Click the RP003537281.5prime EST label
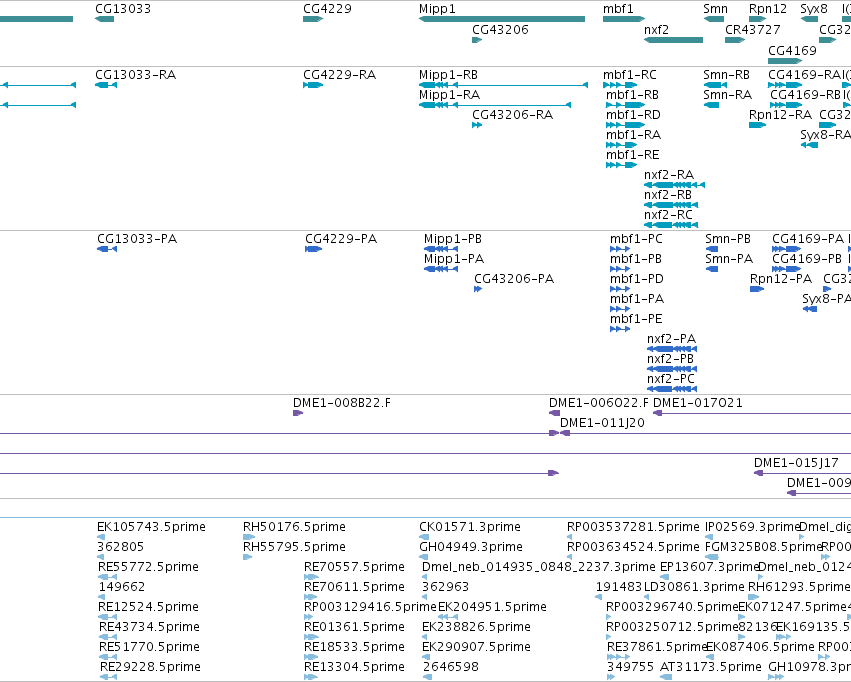Viewport: 851px width, 682px height. (x=633, y=527)
